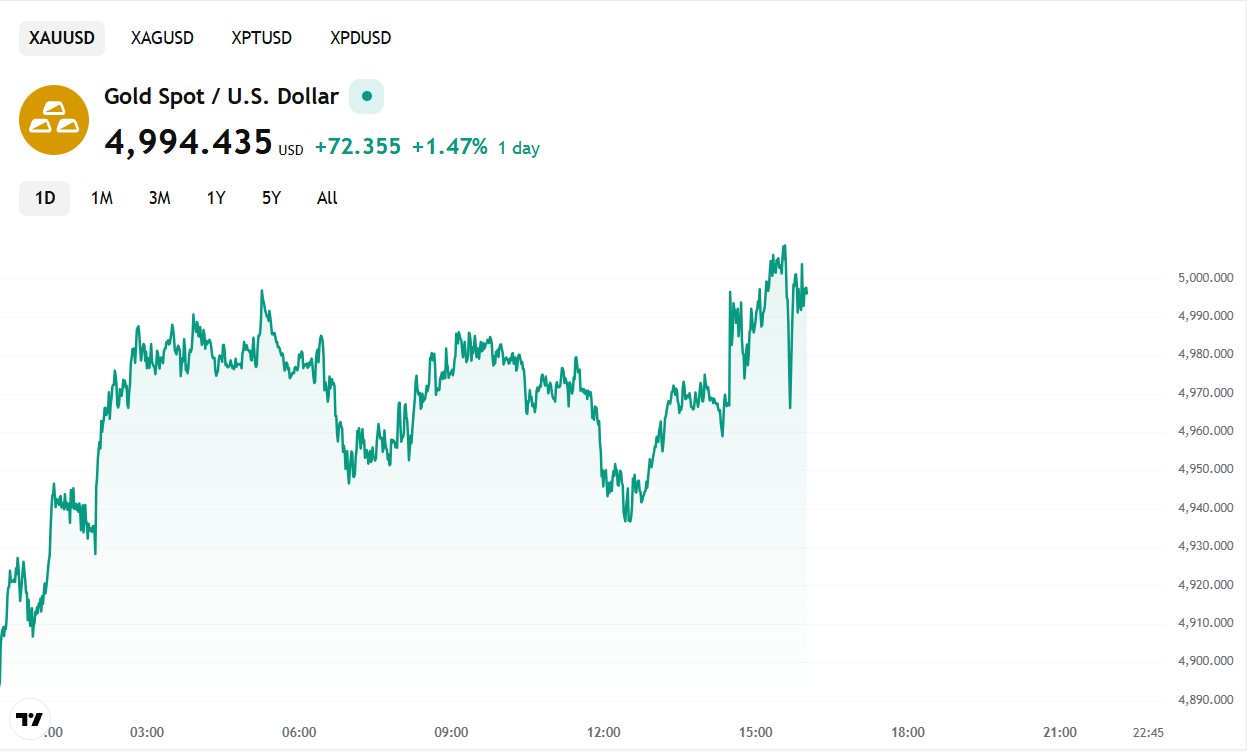Open the Gold Spot / U.S. Dollar title
This screenshot has width=1247, height=752.
coord(220,96)
